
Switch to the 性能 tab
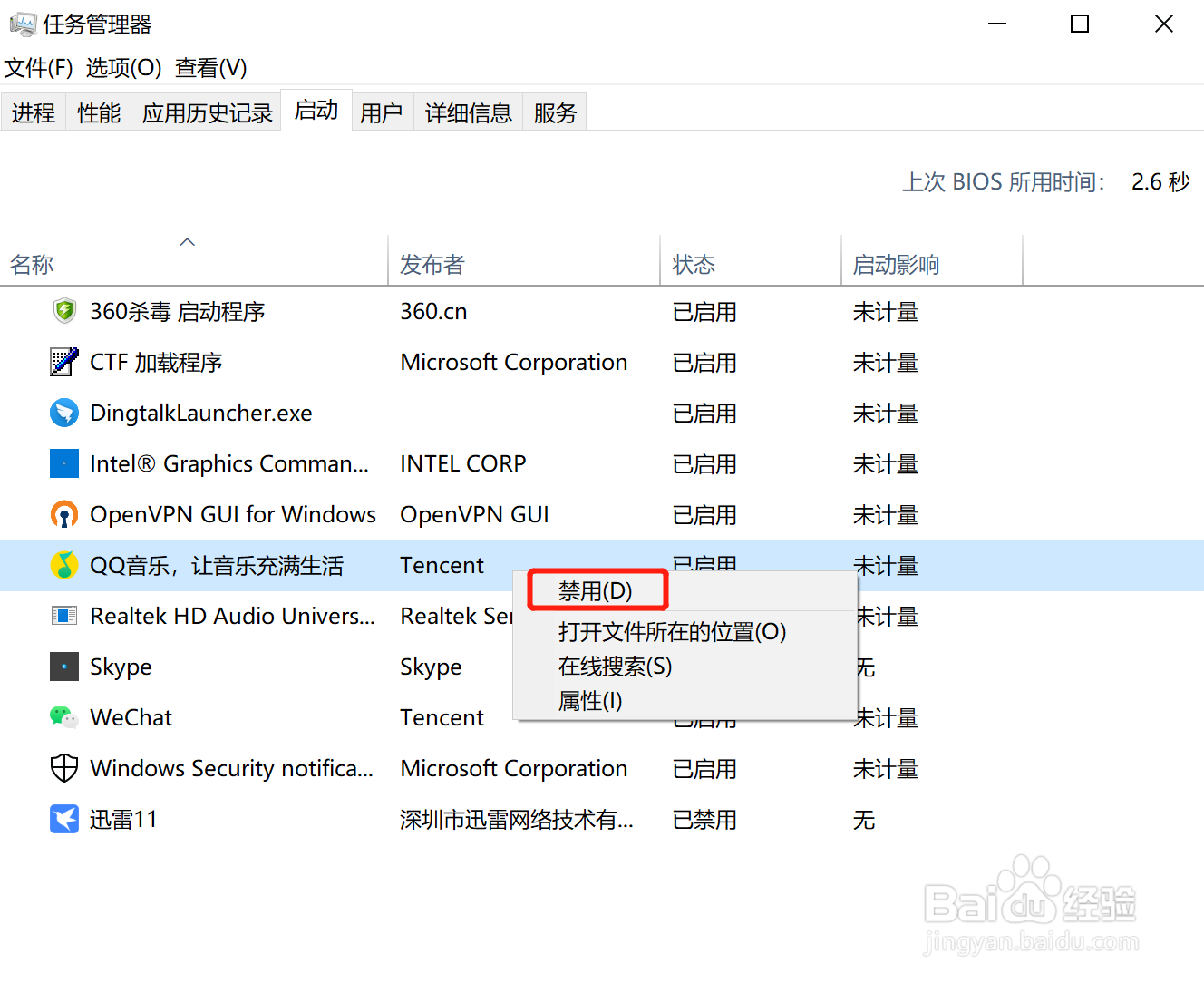(99, 112)
